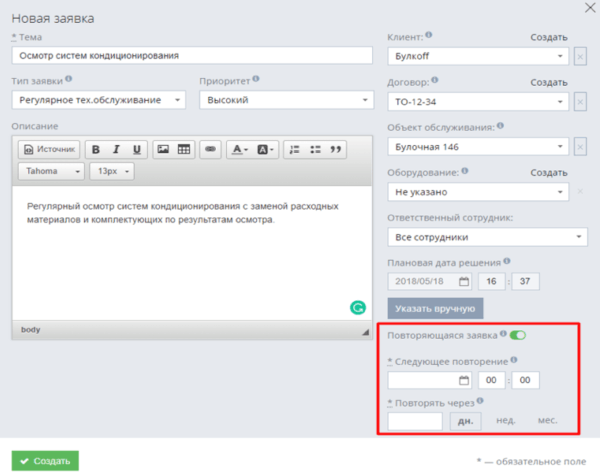Toggle bold formatting in description editor
The image size is (600, 476).
(x=96, y=150)
